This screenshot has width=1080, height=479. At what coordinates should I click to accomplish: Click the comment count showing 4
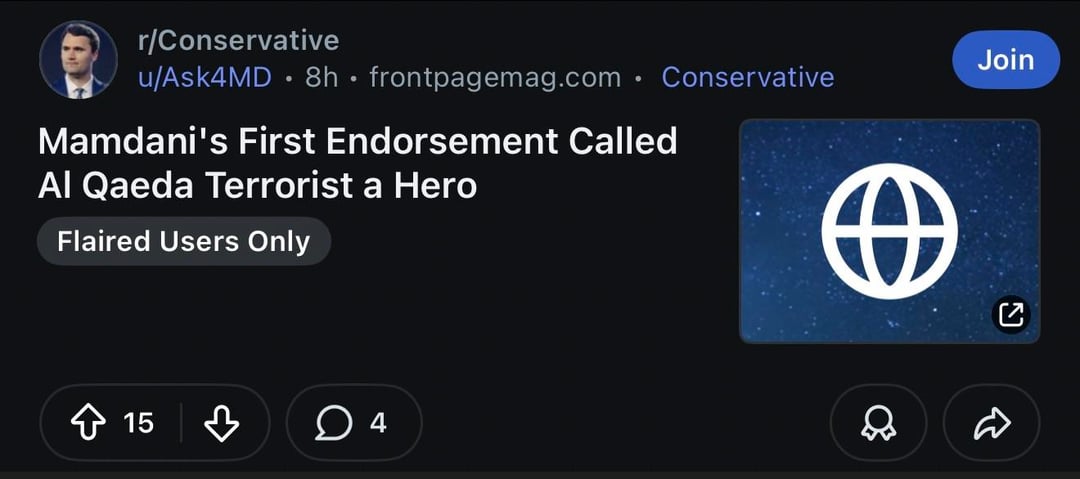pos(377,423)
